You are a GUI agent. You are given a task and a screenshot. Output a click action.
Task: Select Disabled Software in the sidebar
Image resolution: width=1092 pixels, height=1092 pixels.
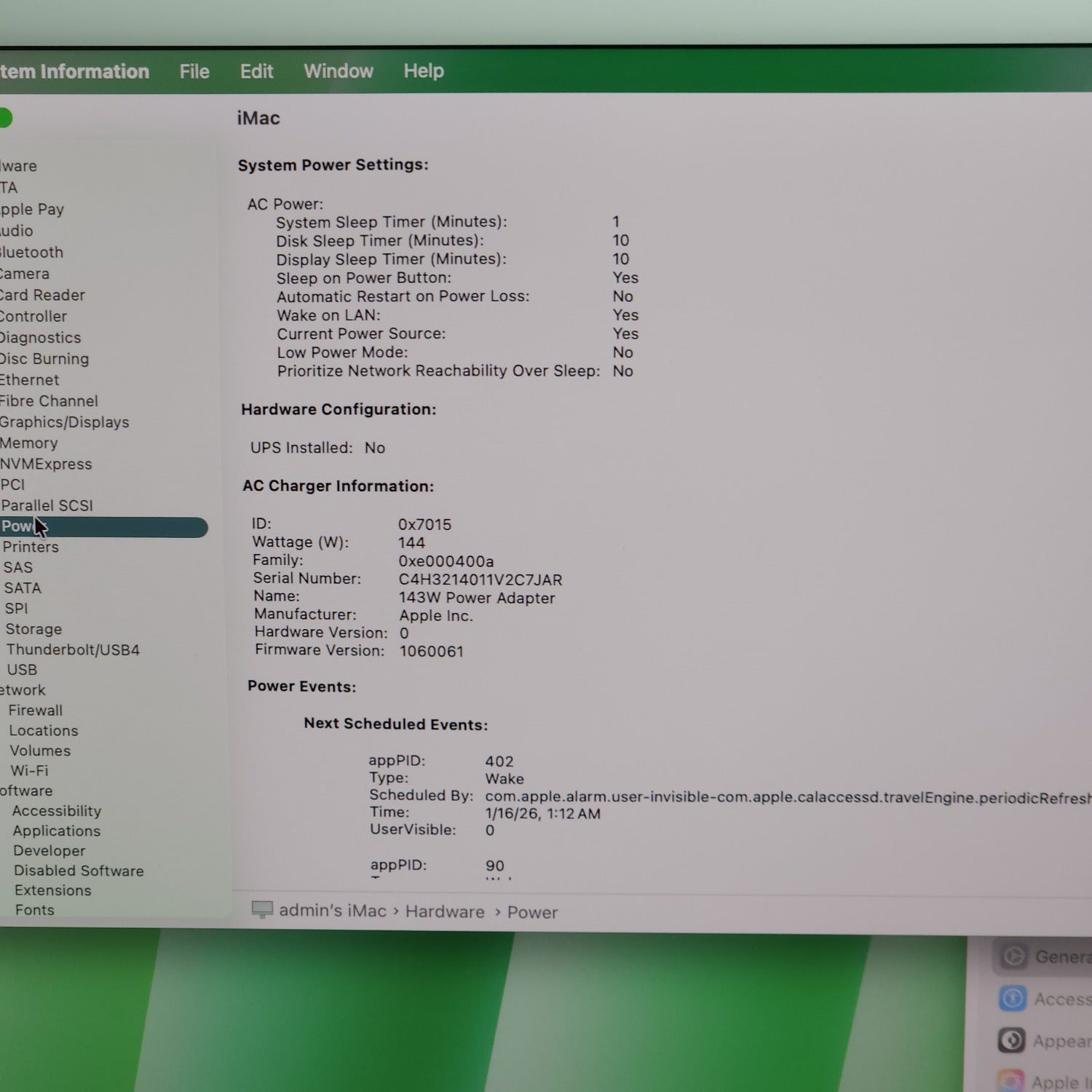pos(79,871)
